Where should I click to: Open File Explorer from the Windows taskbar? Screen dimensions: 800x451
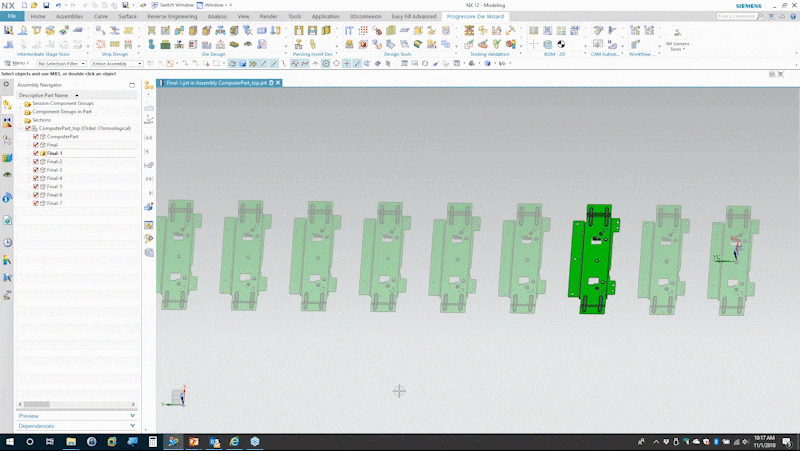[x=71, y=442]
